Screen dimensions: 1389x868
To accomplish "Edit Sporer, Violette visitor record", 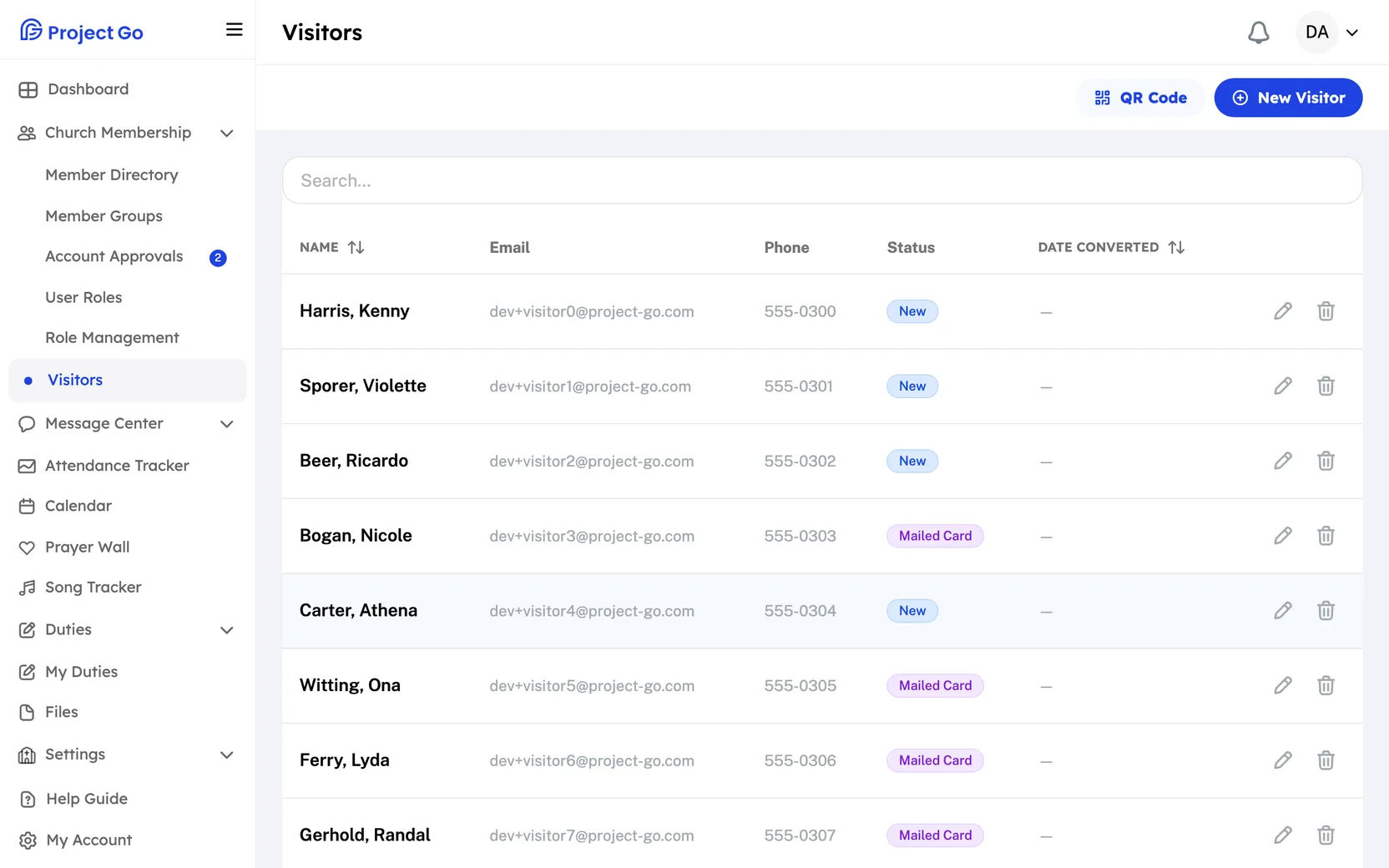I will coord(1283,386).
